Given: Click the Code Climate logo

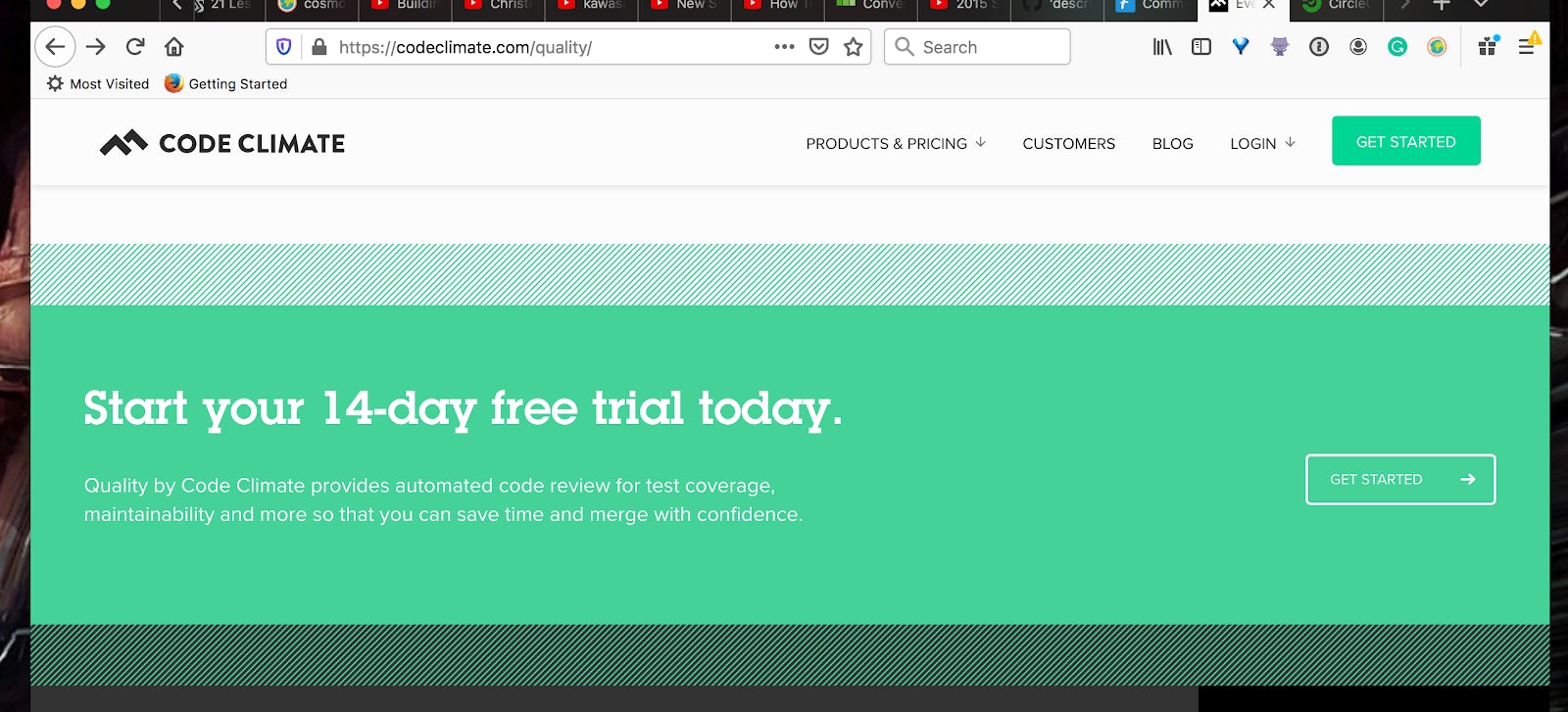Looking at the screenshot, I should (x=222, y=143).
